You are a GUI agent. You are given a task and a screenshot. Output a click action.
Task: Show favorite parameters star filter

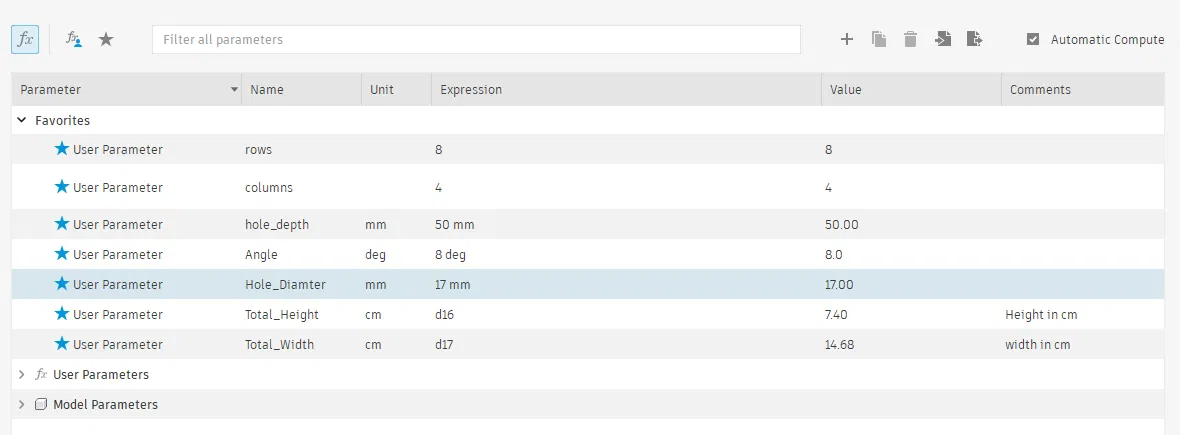tap(106, 39)
